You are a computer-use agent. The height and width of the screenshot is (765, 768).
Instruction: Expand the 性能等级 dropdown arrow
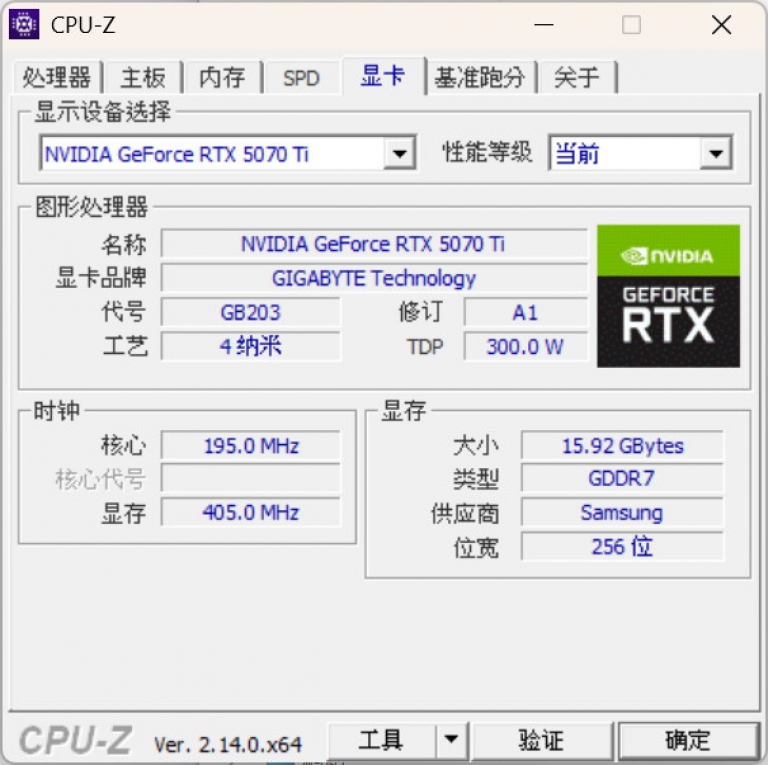pos(716,154)
